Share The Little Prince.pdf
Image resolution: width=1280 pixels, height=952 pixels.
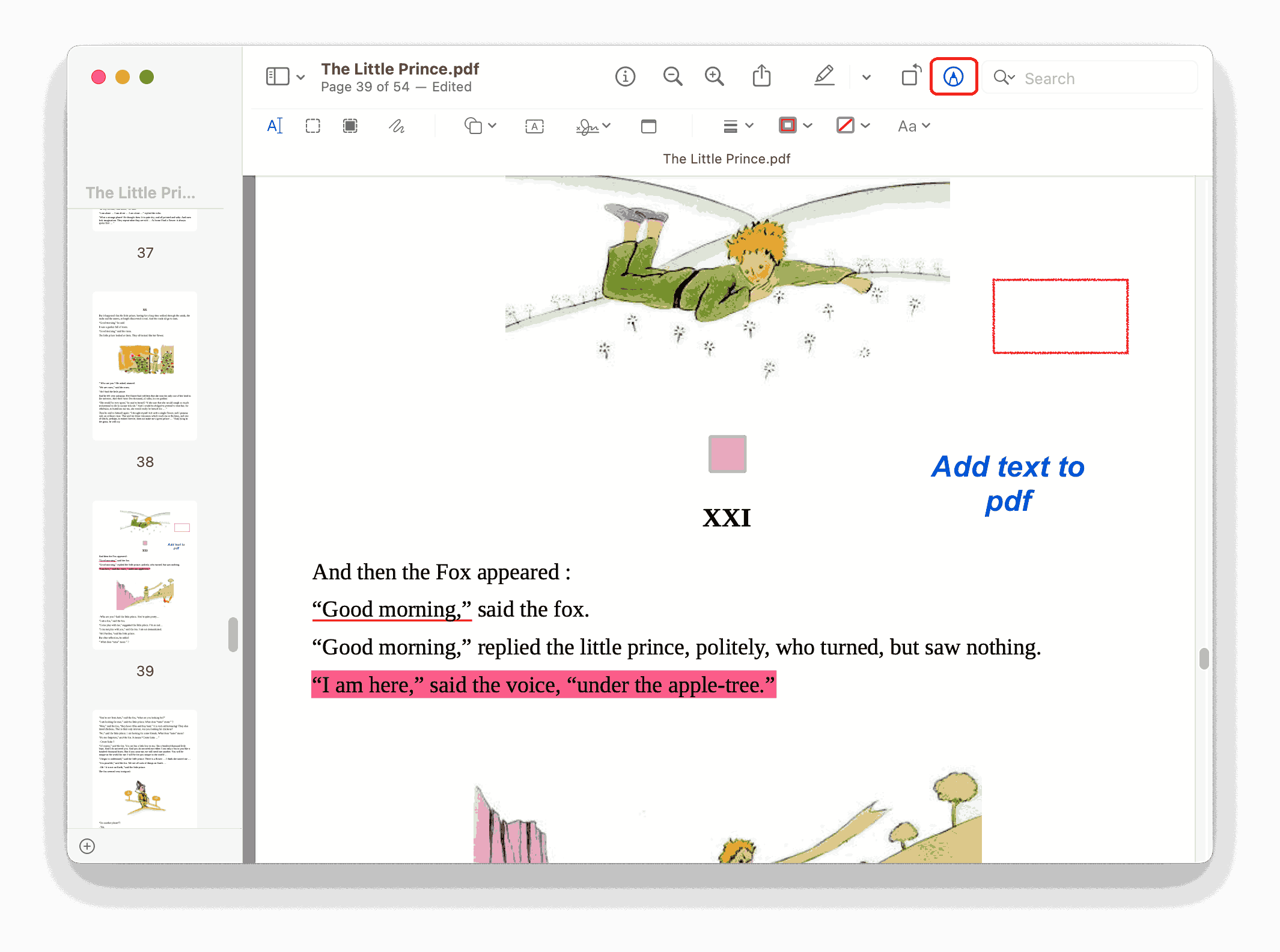tap(761, 76)
